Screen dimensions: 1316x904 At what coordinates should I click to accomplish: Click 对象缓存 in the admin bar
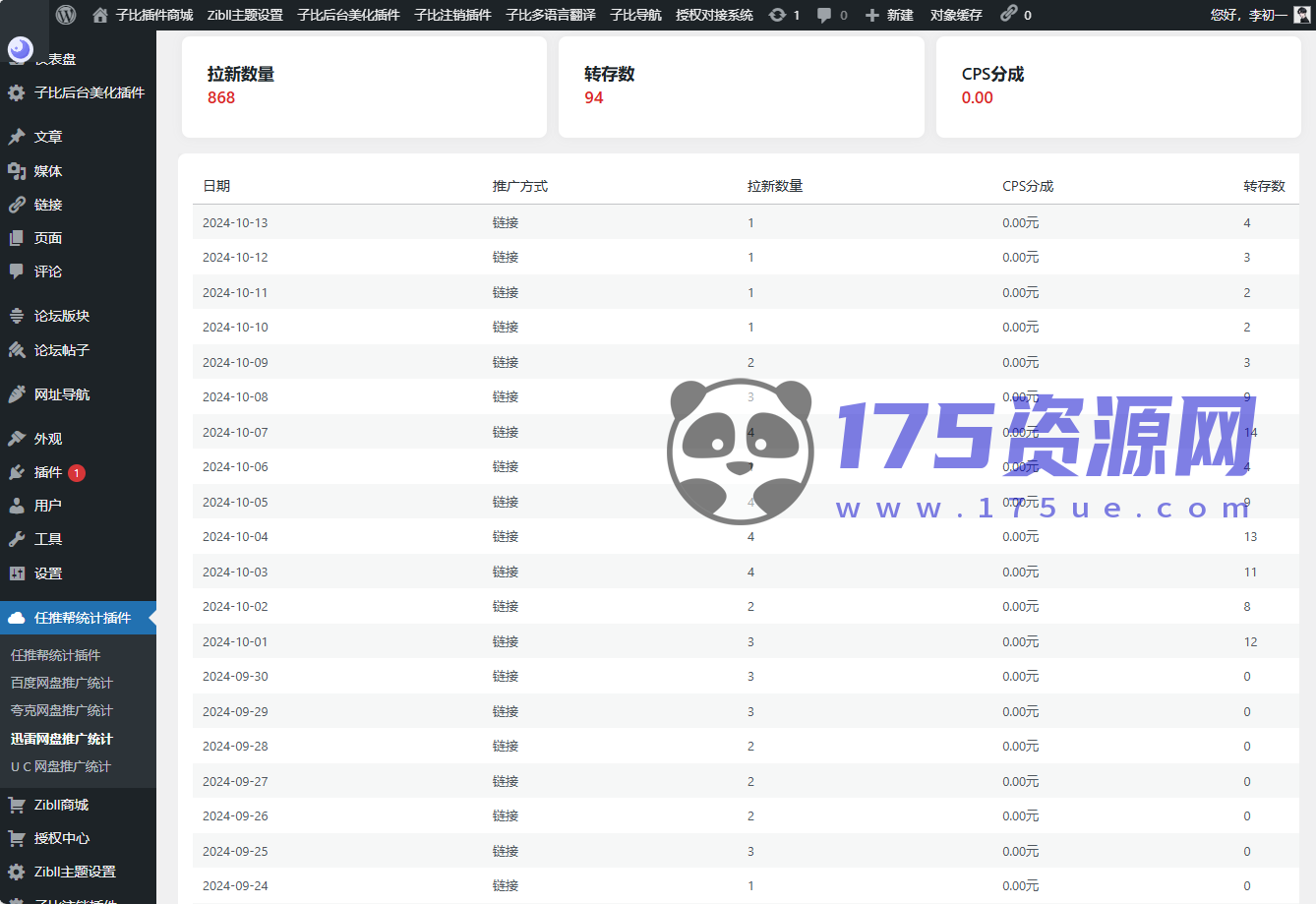[x=956, y=15]
